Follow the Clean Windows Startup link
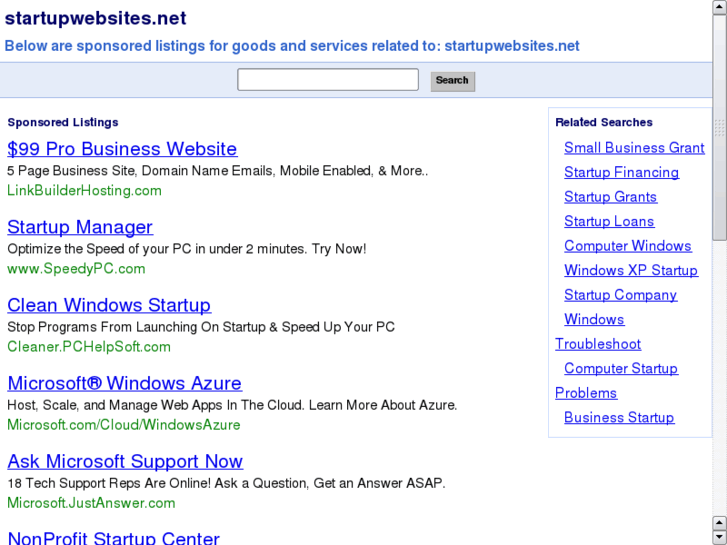This screenshot has width=727, height=545. pyautogui.click(x=109, y=305)
